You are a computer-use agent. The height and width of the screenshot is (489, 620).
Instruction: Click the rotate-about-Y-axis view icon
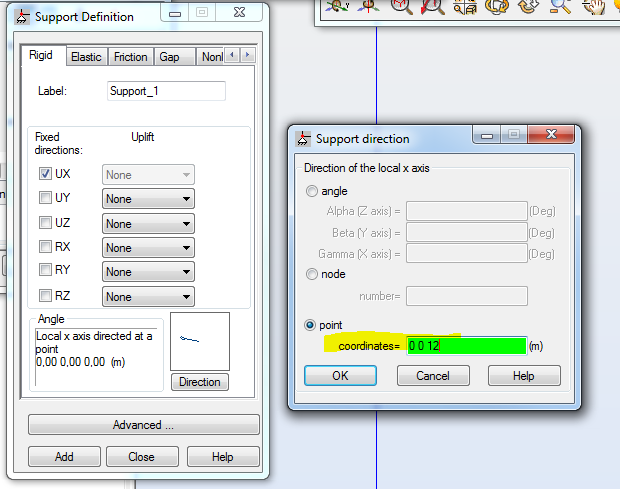coord(337,6)
